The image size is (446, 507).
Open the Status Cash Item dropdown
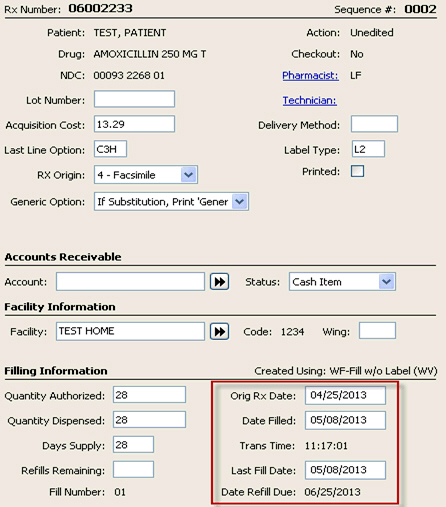coord(342,282)
